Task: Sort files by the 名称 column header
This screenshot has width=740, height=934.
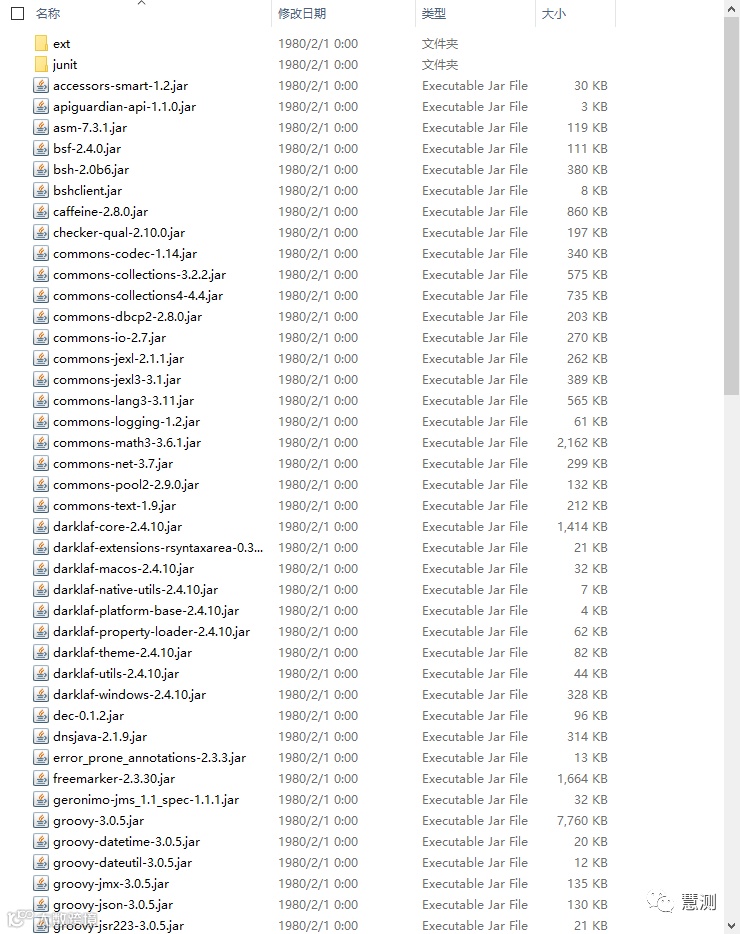Action: pyautogui.click(x=48, y=14)
